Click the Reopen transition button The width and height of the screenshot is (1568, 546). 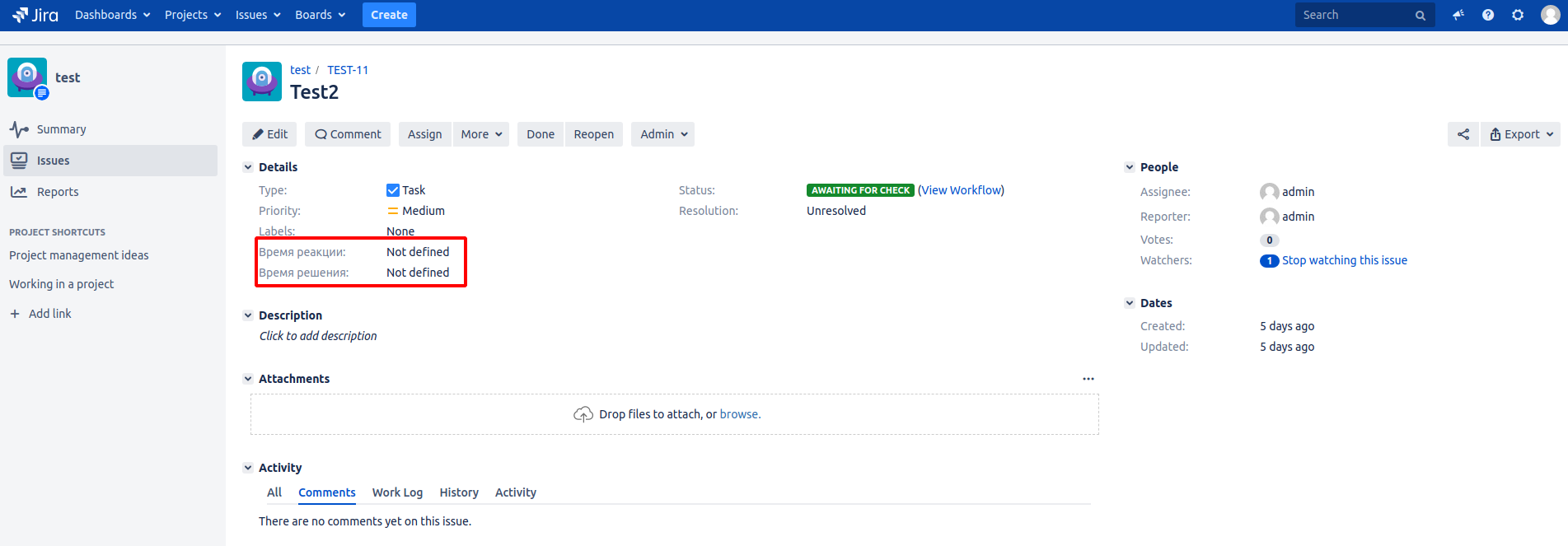coord(593,134)
